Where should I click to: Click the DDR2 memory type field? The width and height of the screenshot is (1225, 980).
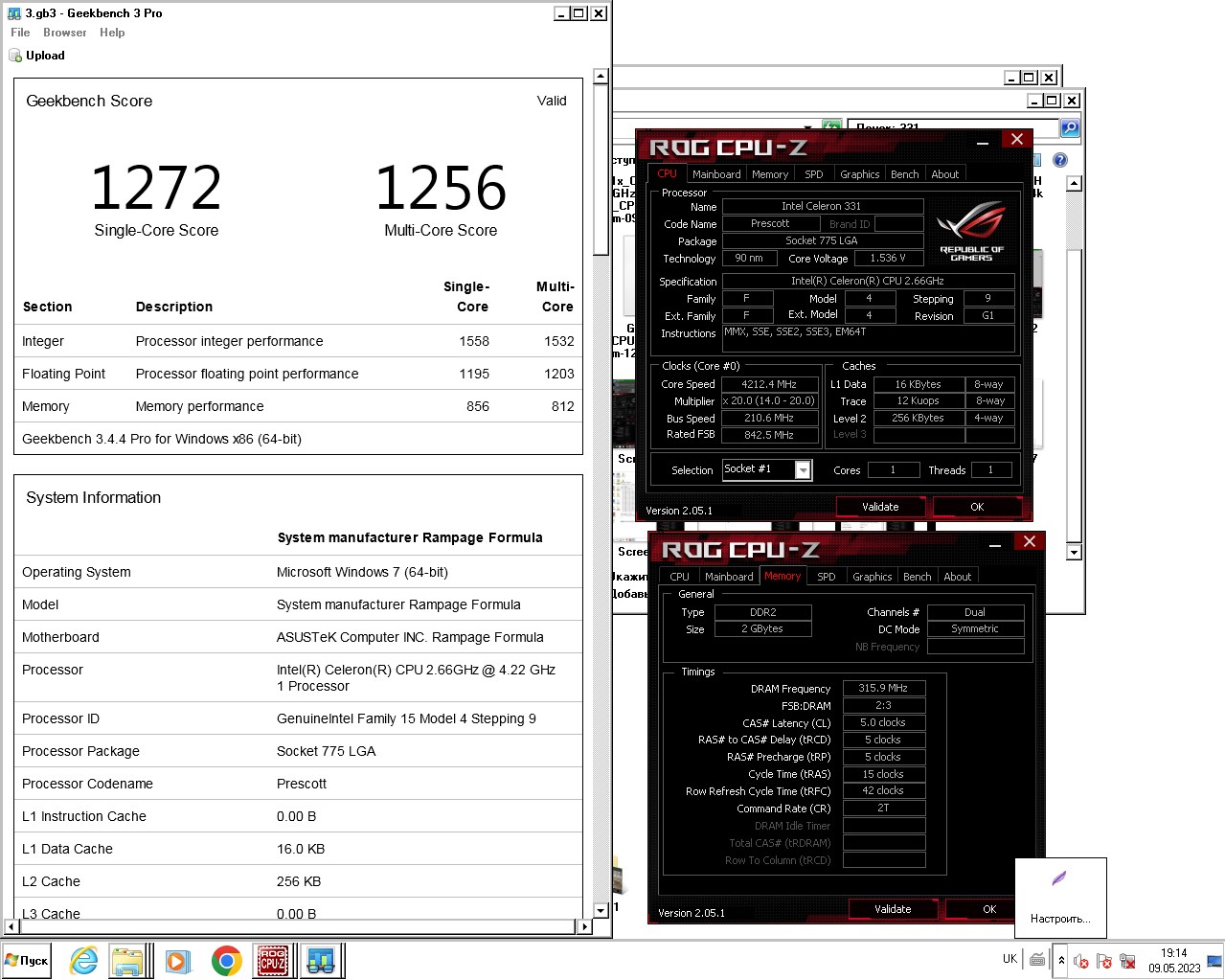(763, 612)
